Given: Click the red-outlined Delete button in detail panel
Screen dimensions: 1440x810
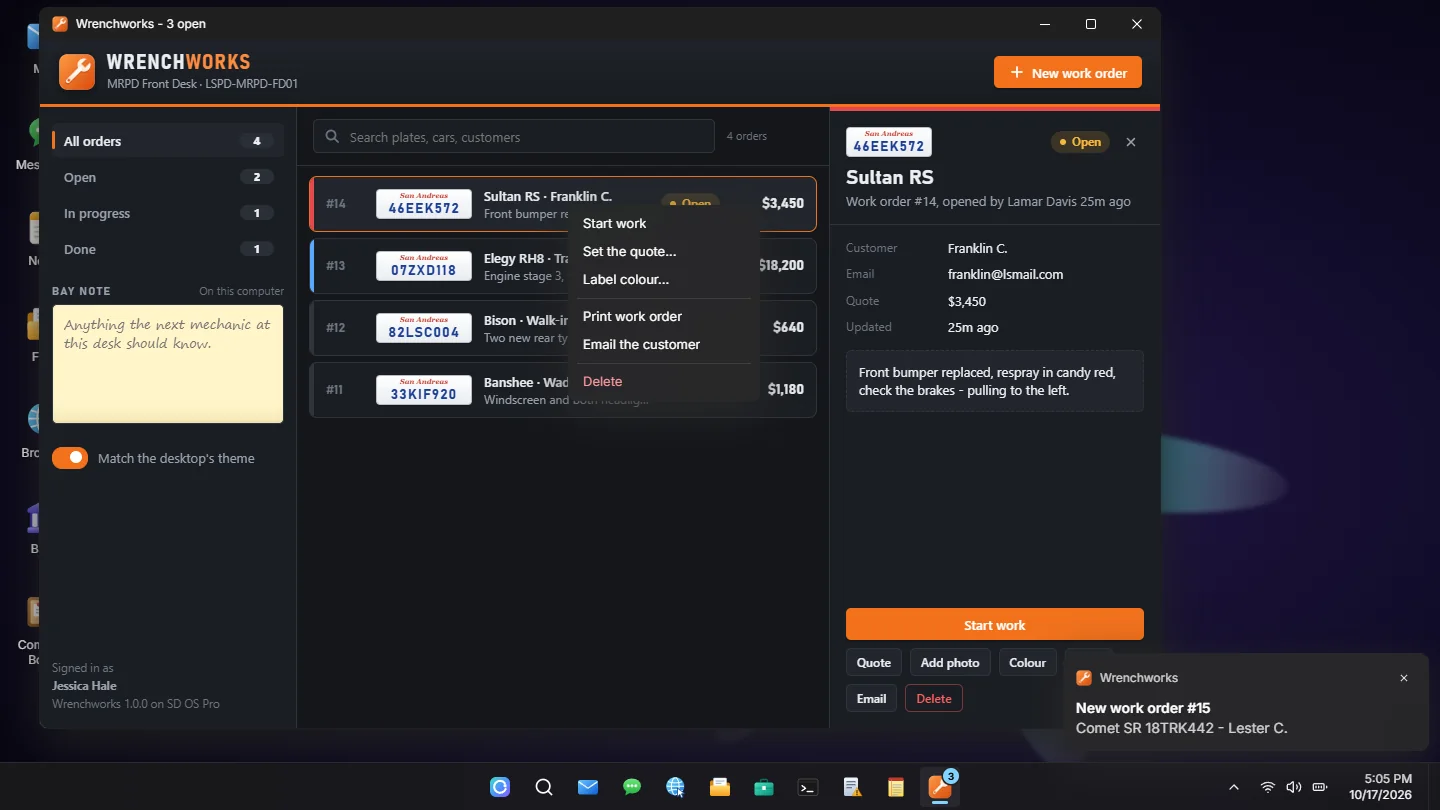Looking at the screenshot, I should [934, 698].
